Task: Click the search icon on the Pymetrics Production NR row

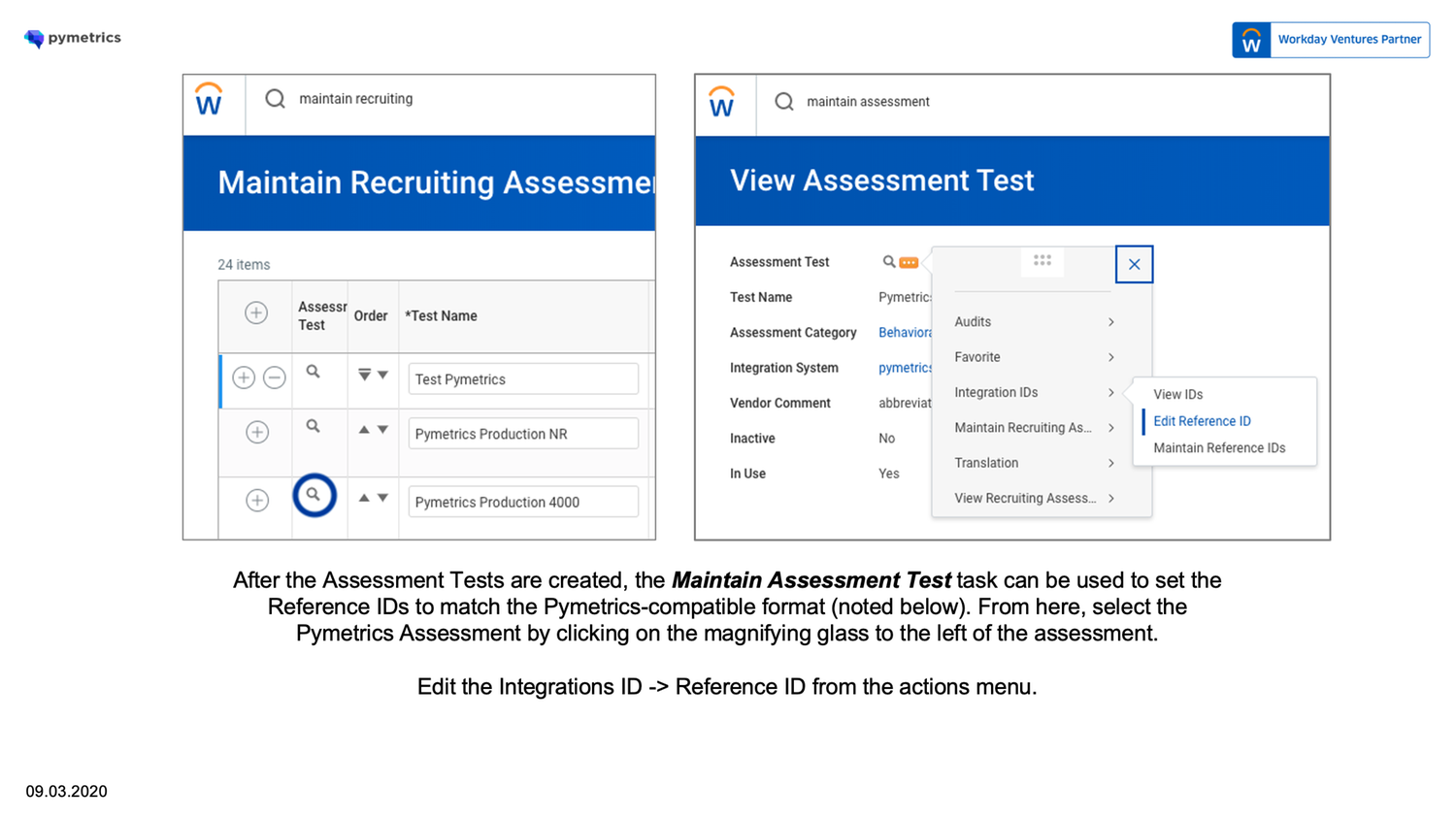Action: point(313,427)
